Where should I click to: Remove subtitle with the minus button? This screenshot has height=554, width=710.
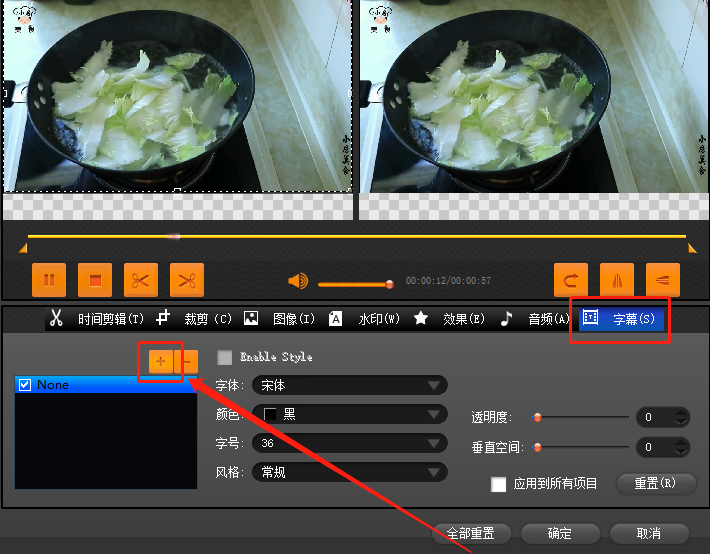(x=186, y=361)
